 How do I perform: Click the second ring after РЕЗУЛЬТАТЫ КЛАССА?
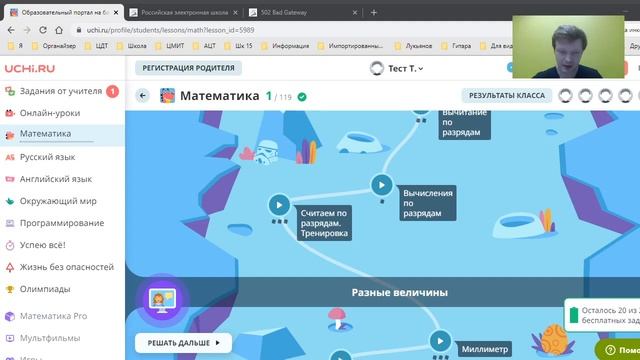pos(585,96)
